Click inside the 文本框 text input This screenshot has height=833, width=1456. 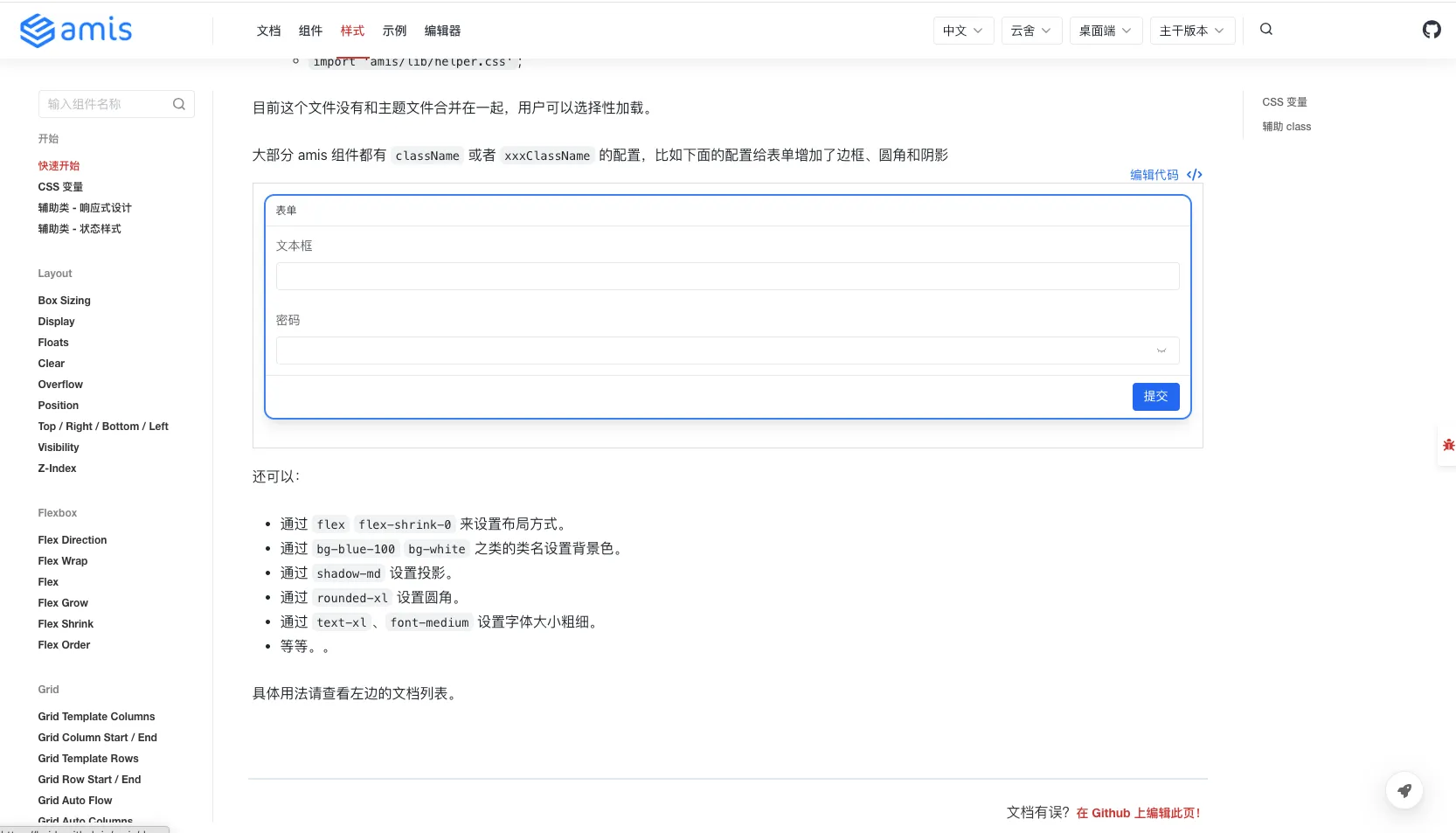(x=726, y=275)
